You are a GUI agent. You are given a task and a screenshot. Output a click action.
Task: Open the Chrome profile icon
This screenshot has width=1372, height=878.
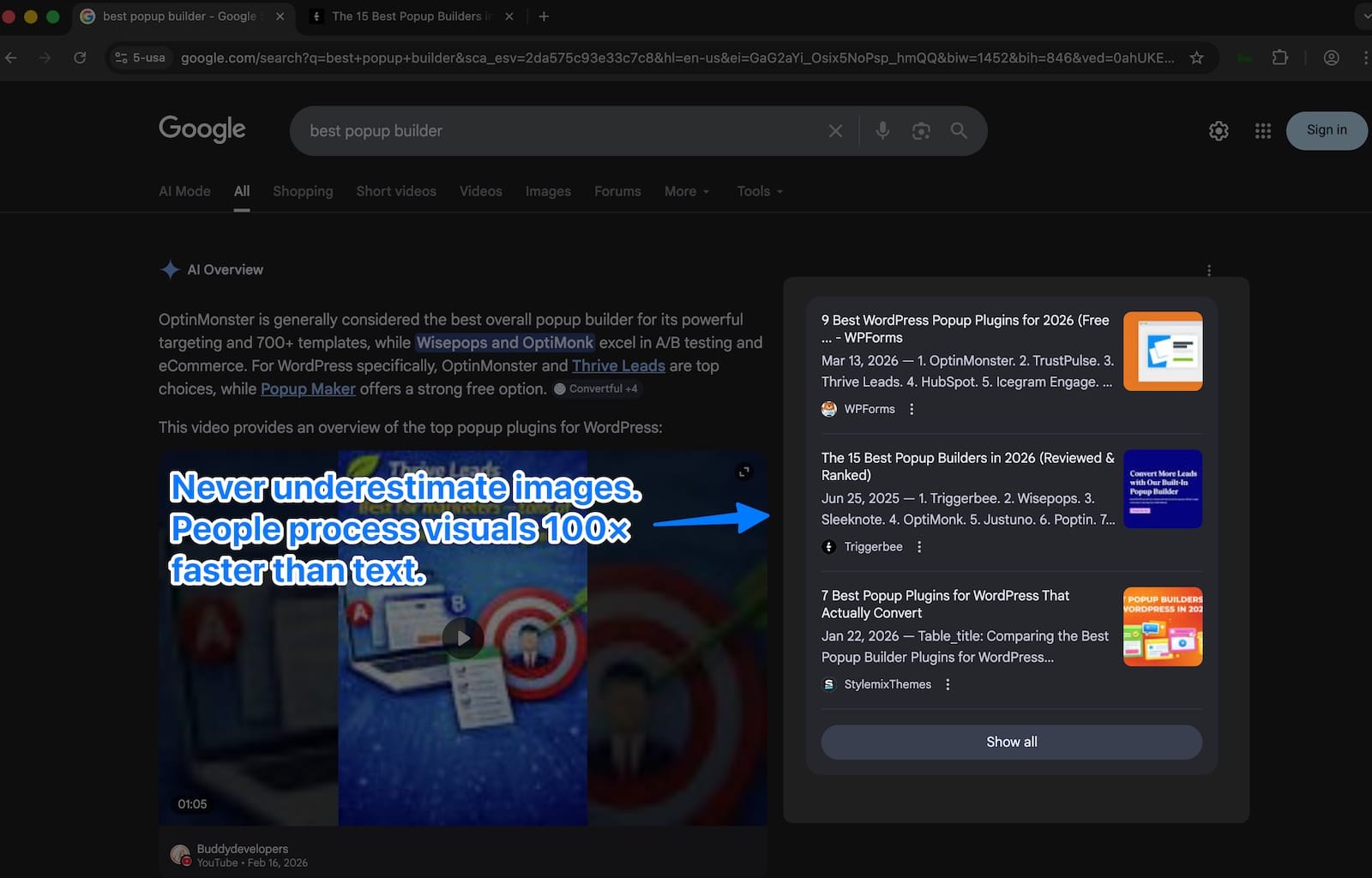click(1331, 57)
